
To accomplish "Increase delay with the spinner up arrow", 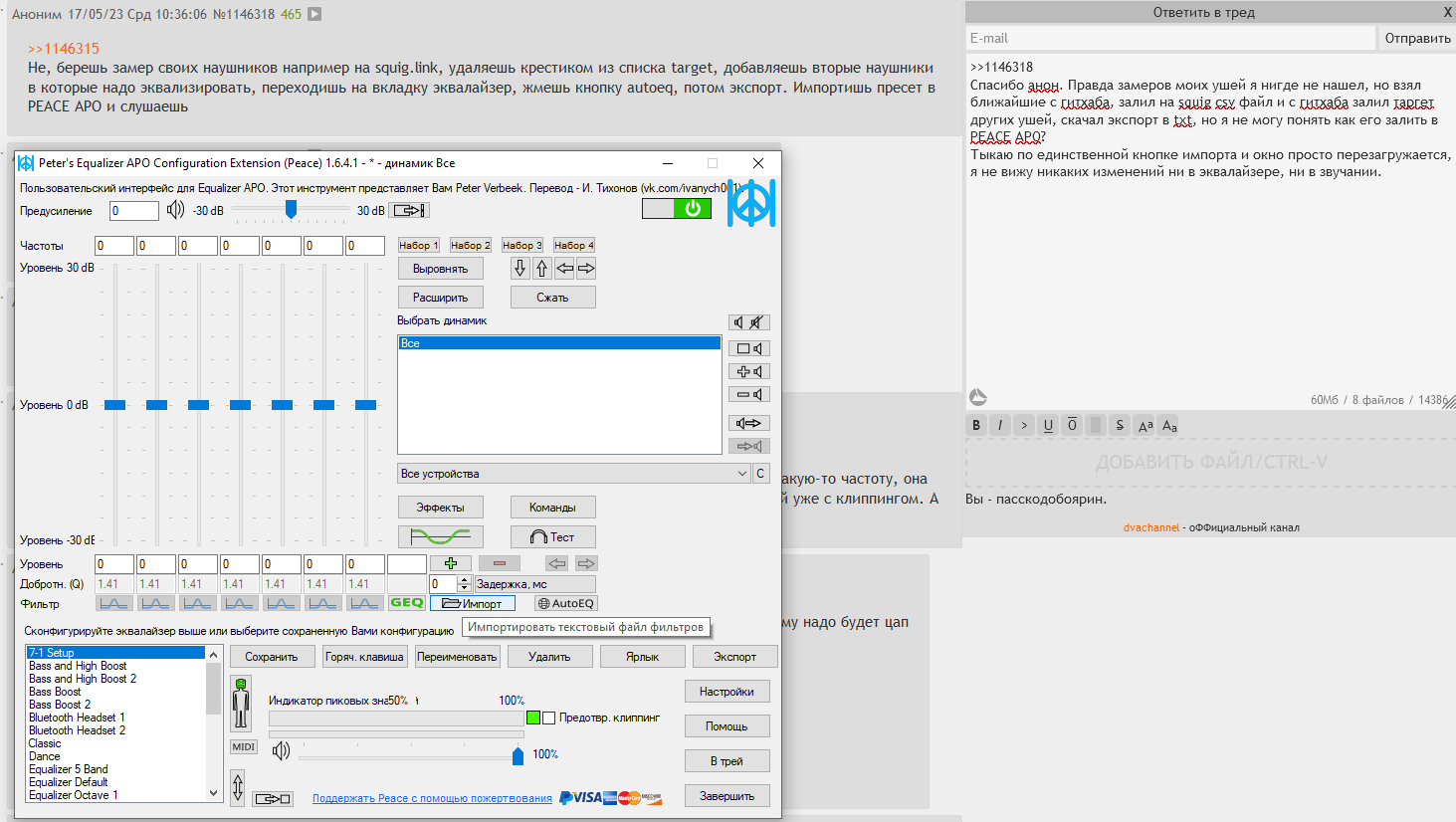I will 464,580.
